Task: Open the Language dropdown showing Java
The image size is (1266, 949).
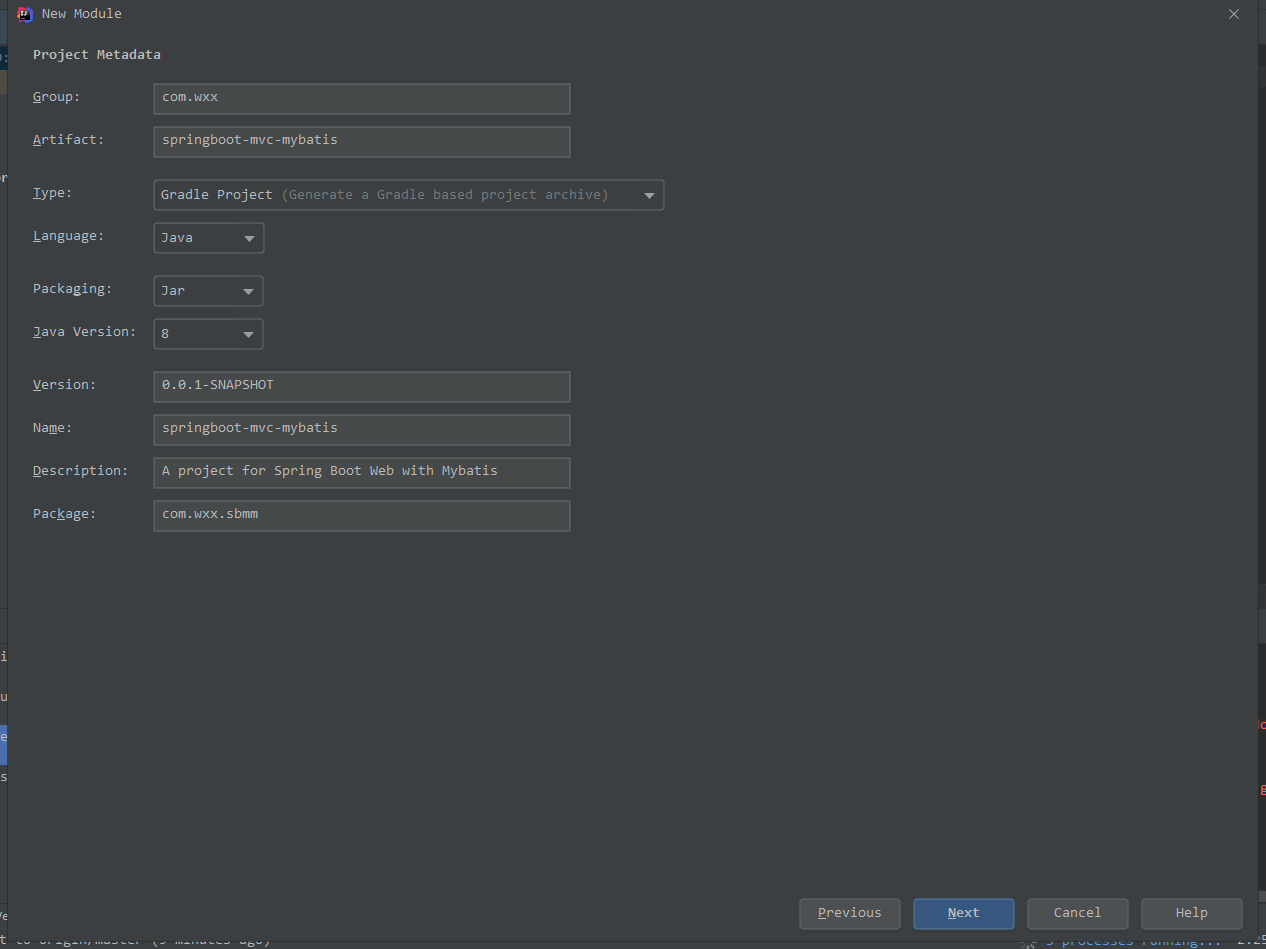Action: point(208,238)
